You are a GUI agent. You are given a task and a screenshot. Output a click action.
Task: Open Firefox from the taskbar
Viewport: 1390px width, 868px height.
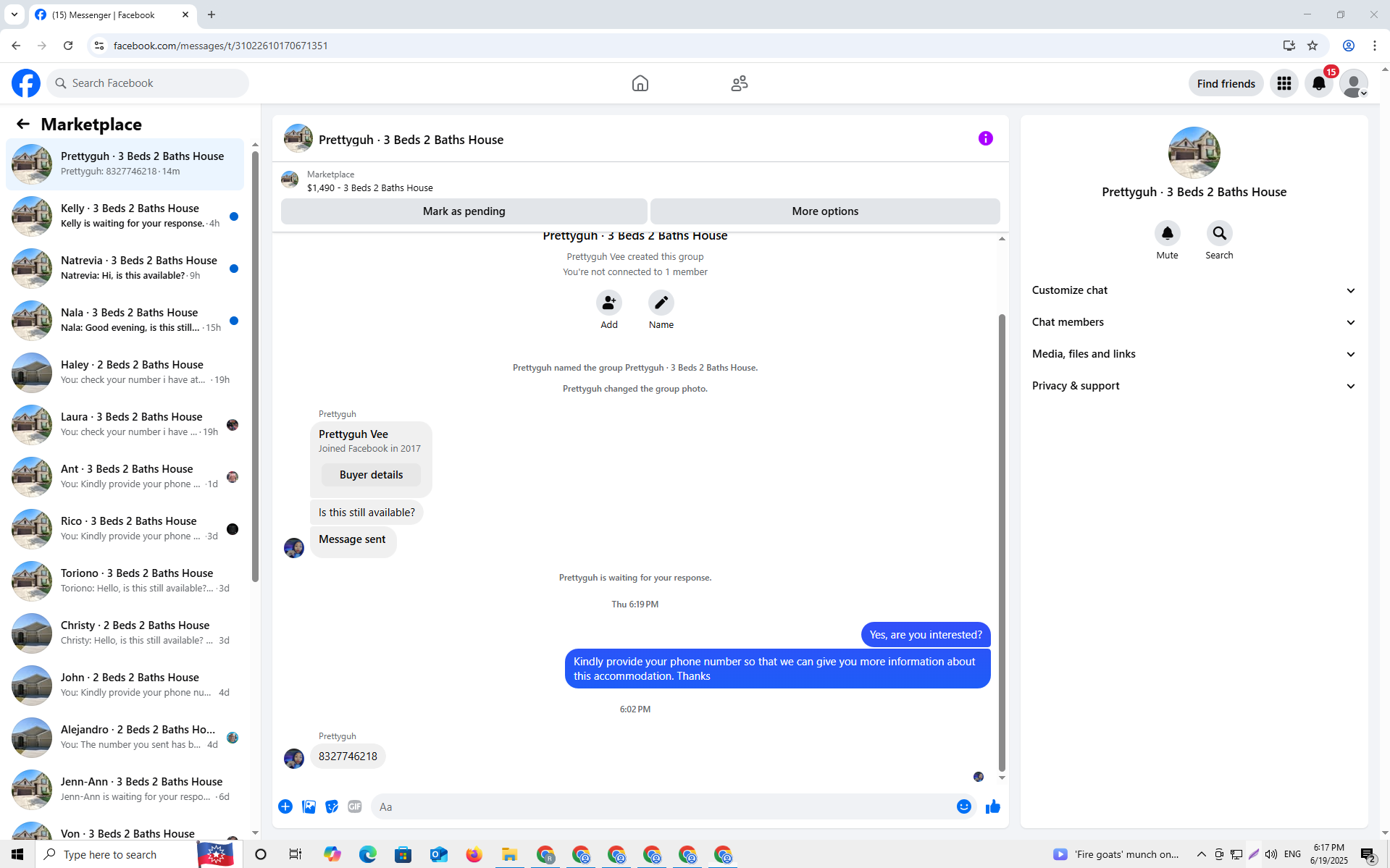[474, 854]
